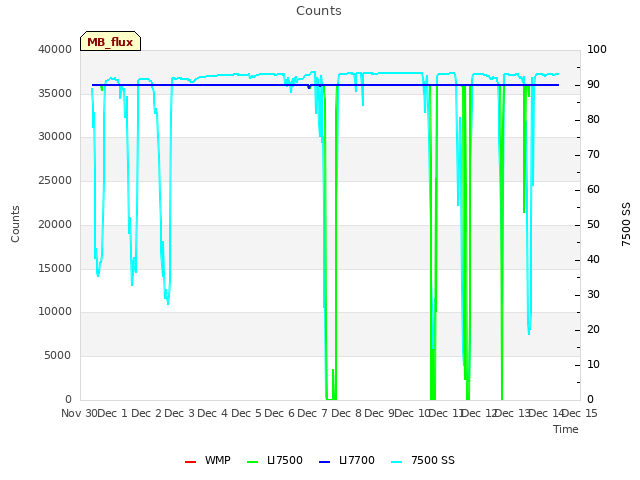This screenshot has width=640, height=480.
Task: Click the 'Nov 30' date label
Action: click(79, 413)
